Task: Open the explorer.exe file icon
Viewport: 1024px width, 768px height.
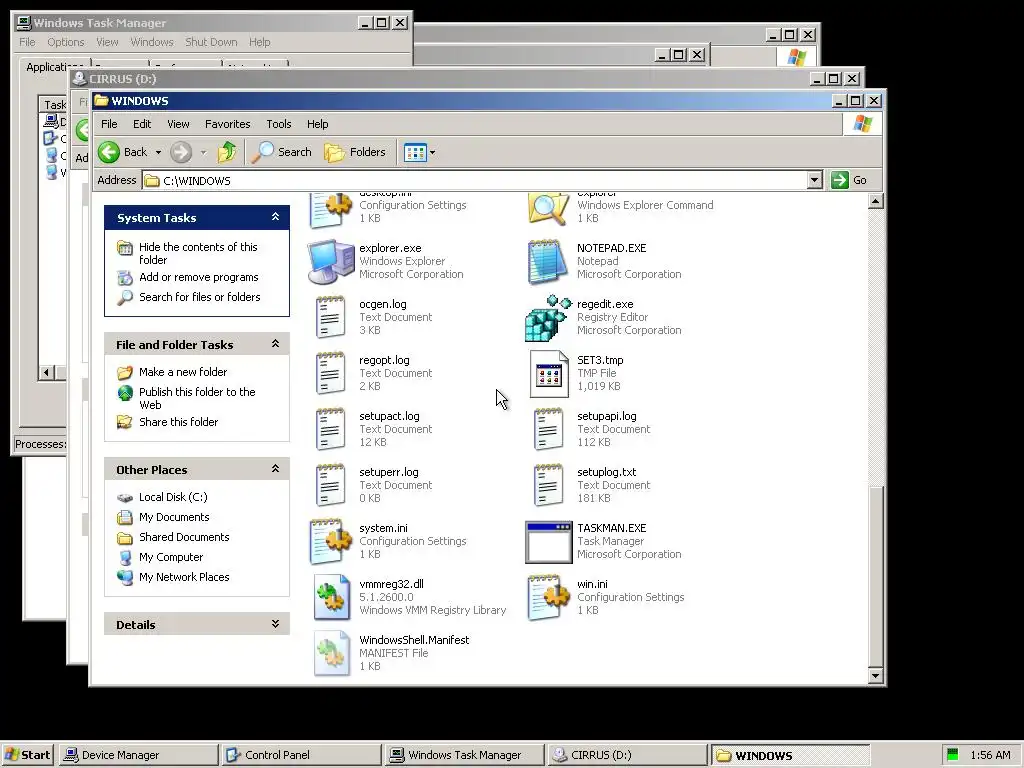Action: tap(331, 261)
